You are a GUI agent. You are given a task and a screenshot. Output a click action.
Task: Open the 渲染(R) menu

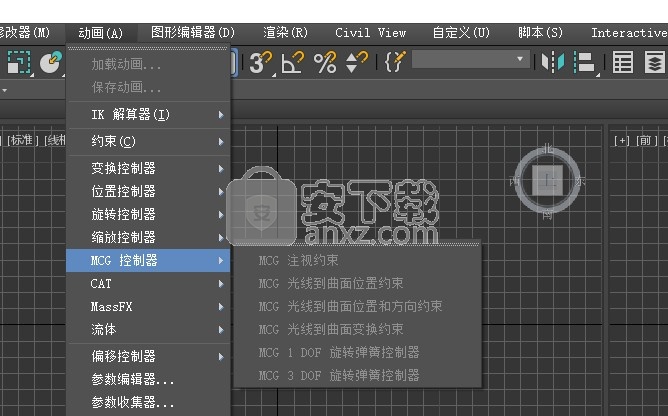point(285,33)
